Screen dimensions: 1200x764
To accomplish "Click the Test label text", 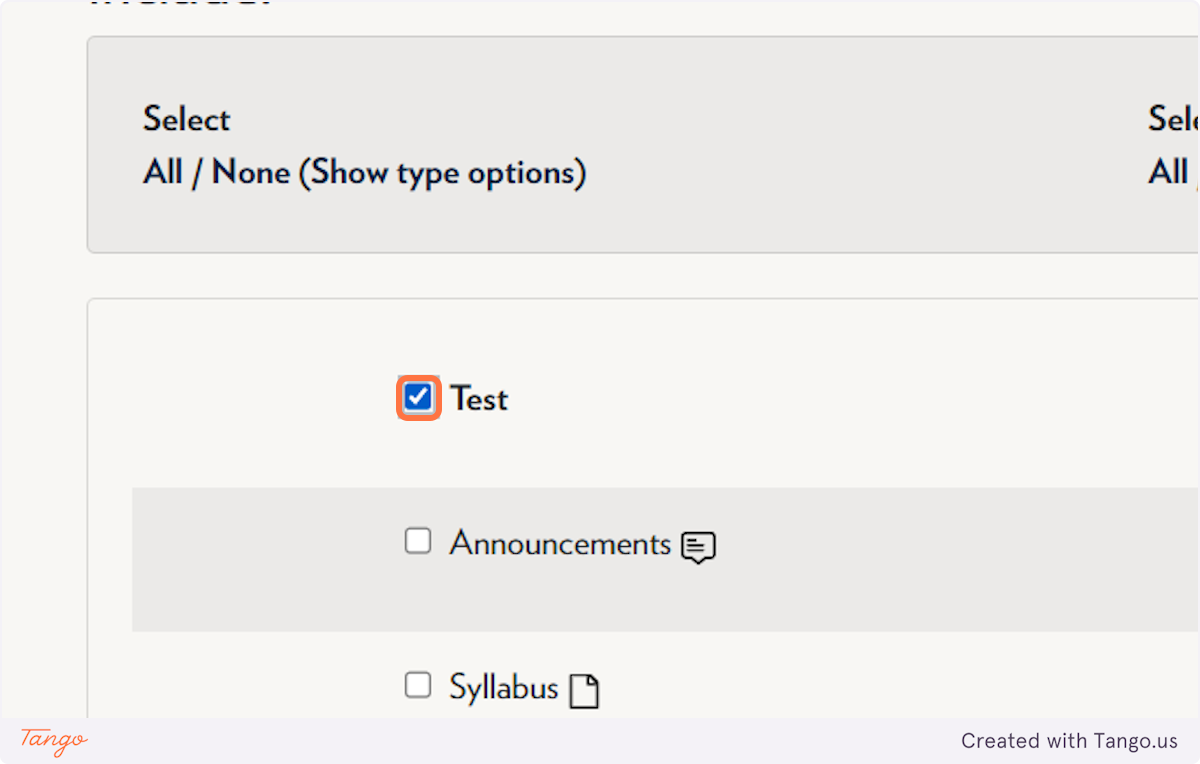I will (x=479, y=399).
